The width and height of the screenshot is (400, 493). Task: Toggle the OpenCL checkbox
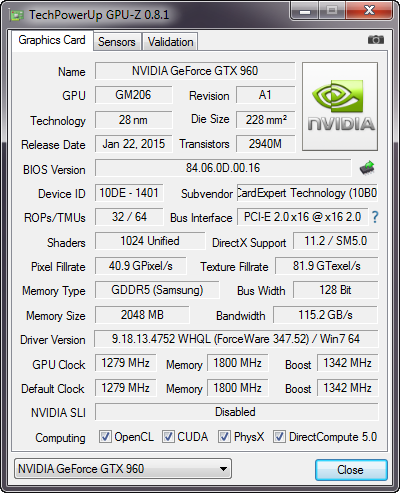point(105,436)
